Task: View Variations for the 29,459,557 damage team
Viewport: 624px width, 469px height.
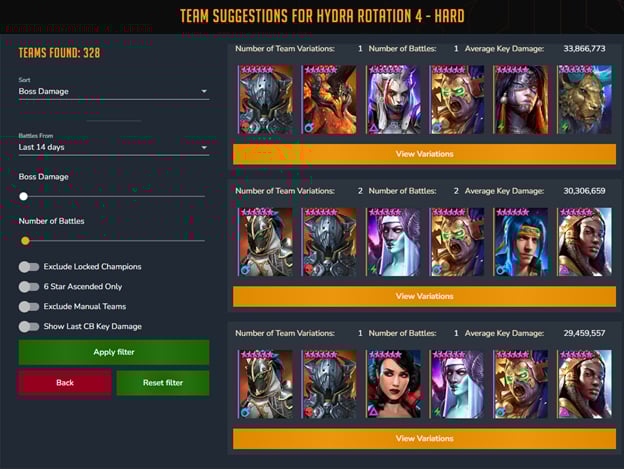Action: [x=425, y=438]
